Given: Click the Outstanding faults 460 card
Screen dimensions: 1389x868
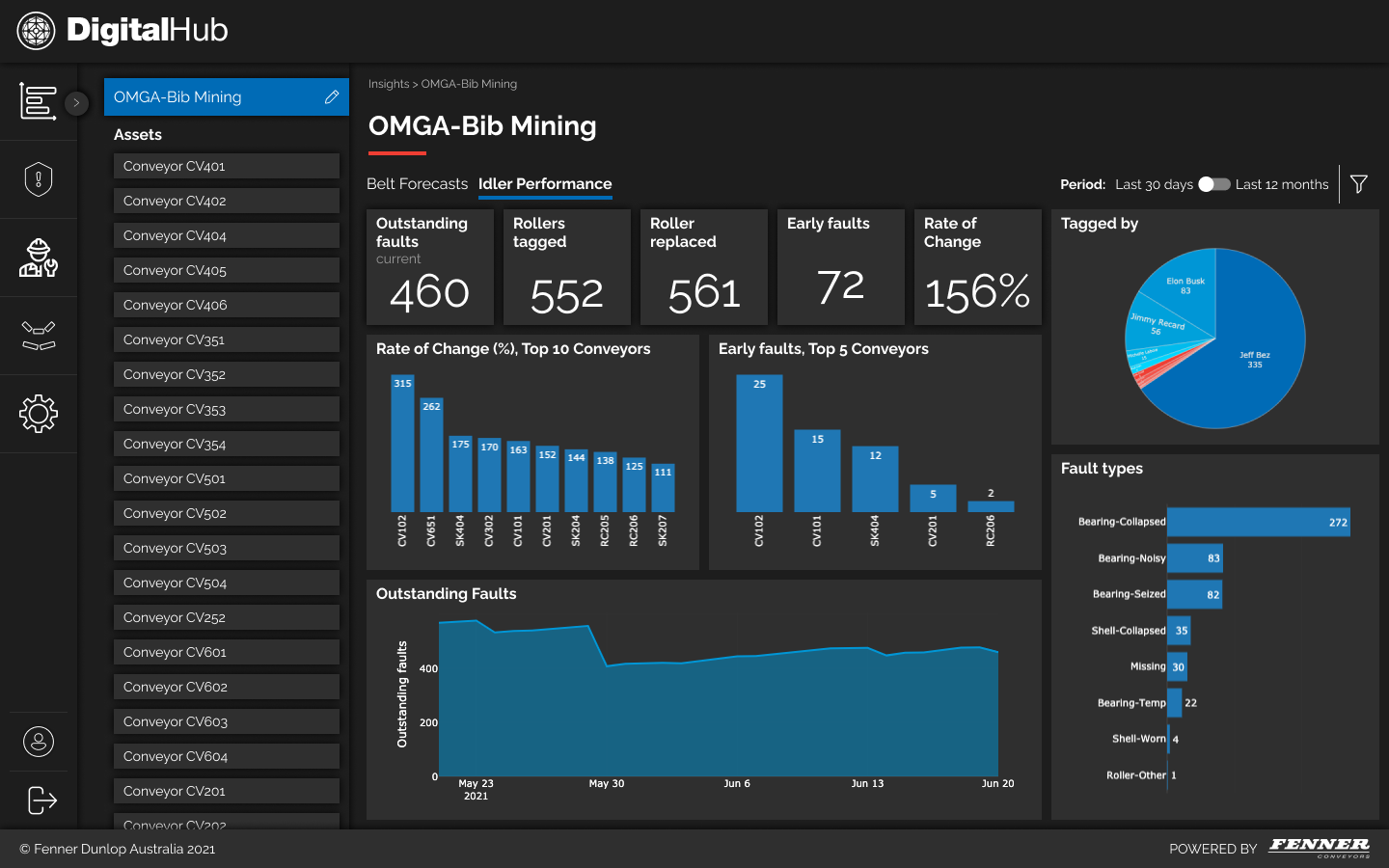Looking at the screenshot, I should point(430,267).
